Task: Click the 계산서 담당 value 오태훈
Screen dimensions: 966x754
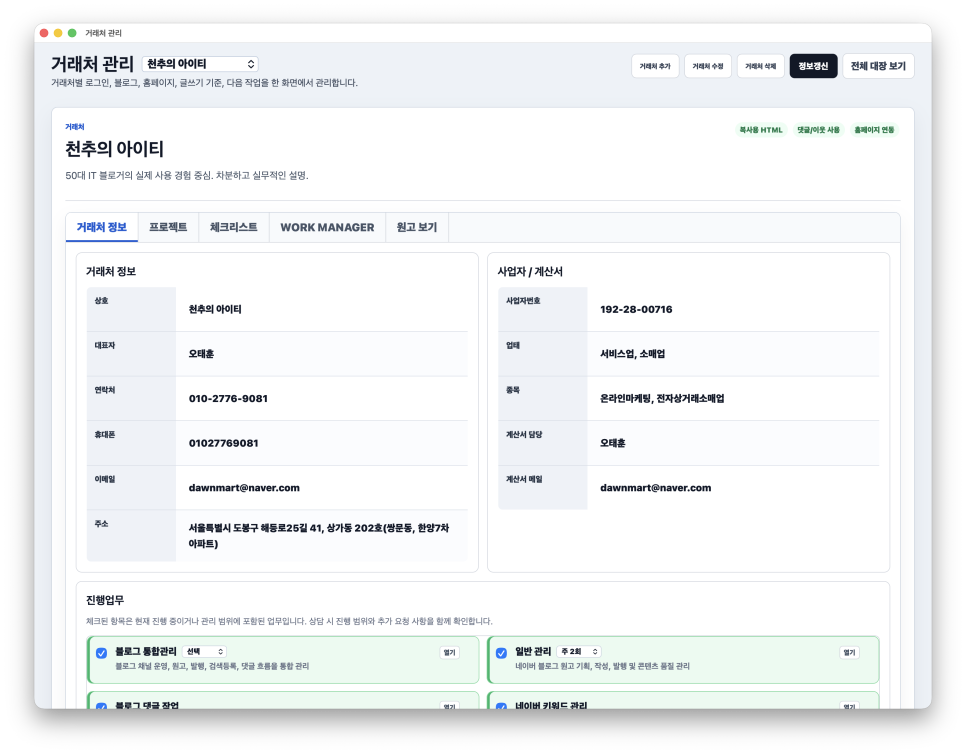Action: 613,443
